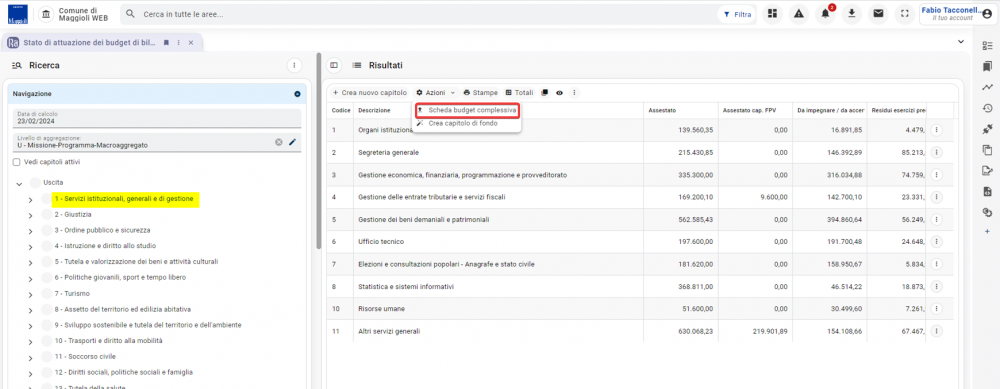
Task: Open the edit document icon in right sidebar
Action: pyautogui.click(x=987, y=170)
